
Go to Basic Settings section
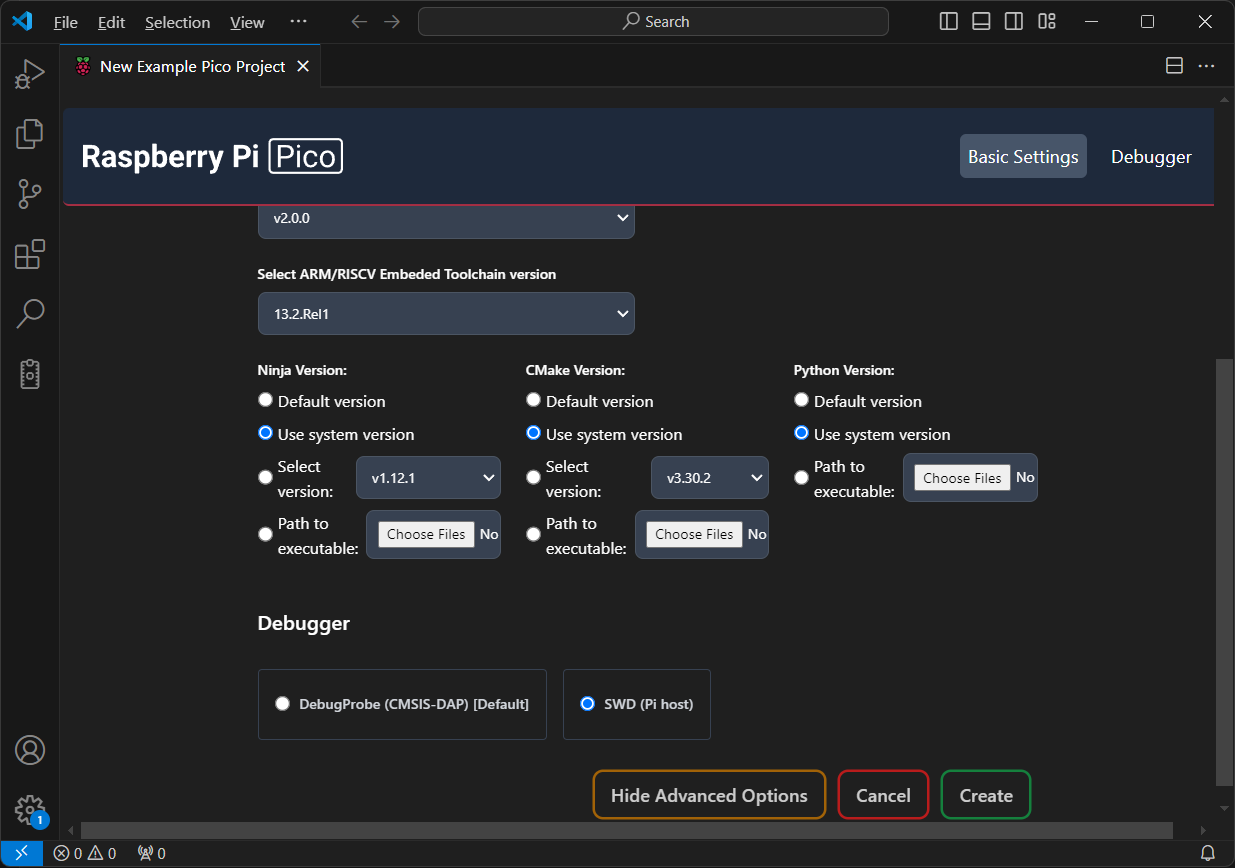point(1023,156)
